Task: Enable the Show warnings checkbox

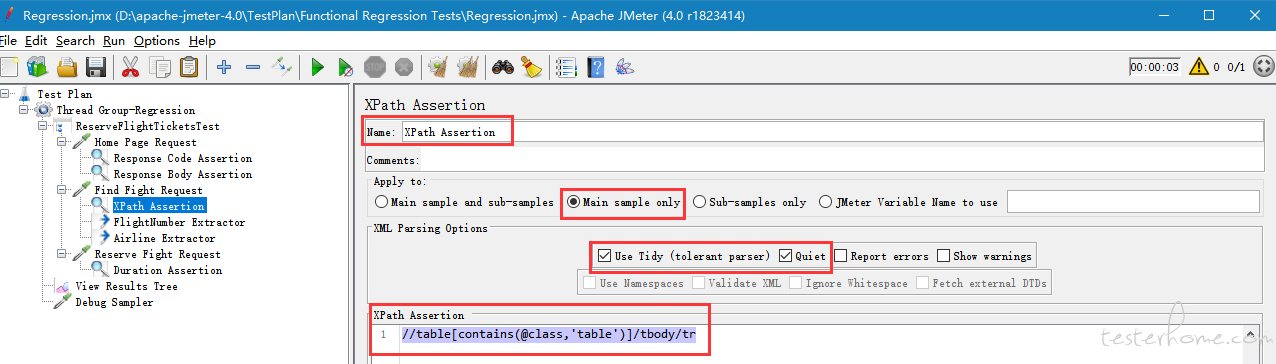Action: 943,256
